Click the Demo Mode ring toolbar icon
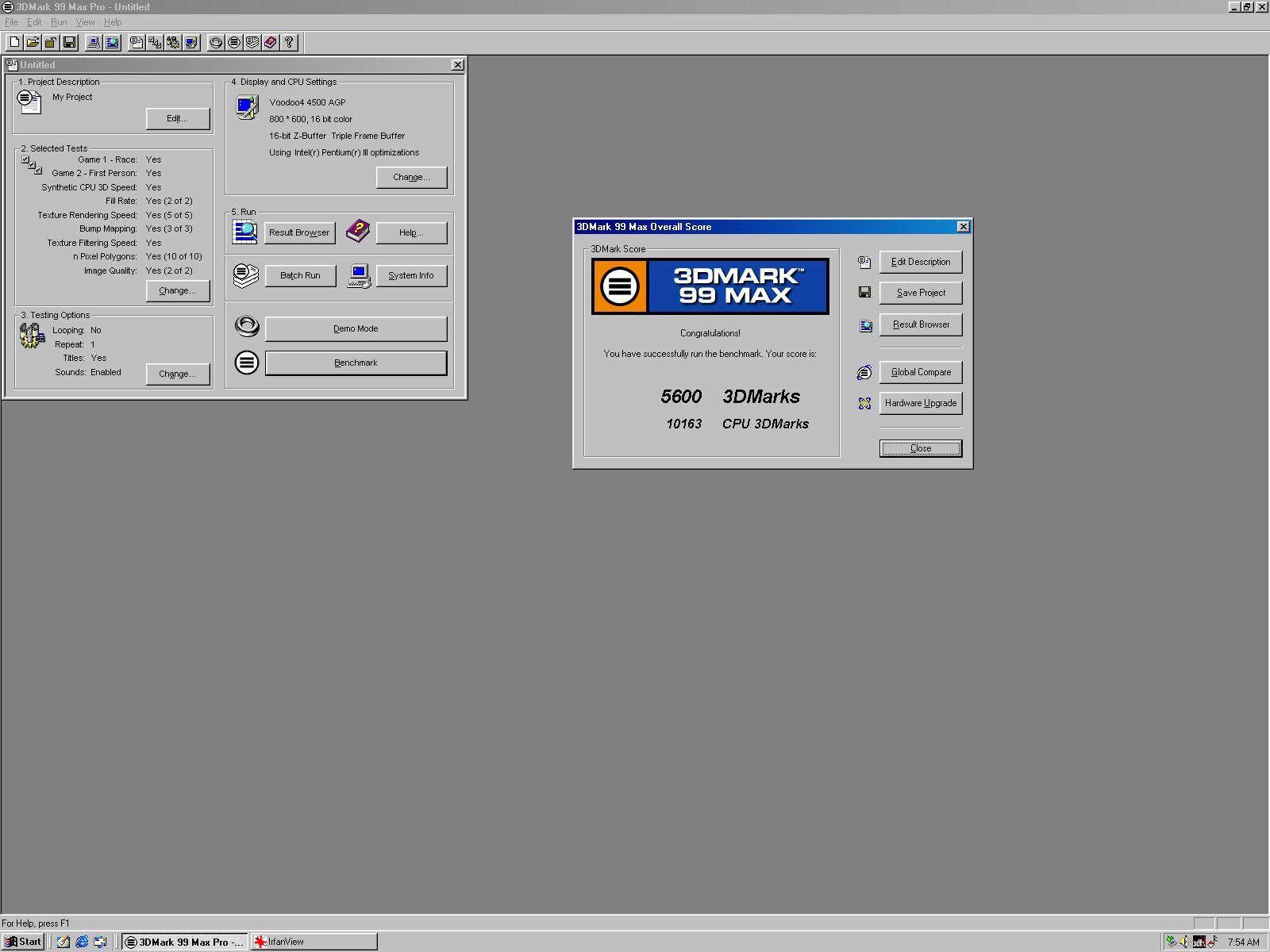This screenshot has width=1270, height=952. [216, 42]
